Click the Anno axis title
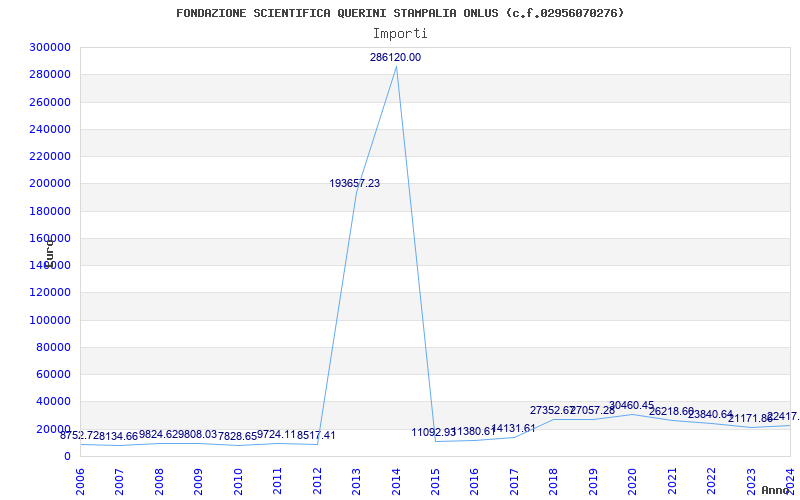Viewport: 800px width, 500px height. (x=776, y=490)
